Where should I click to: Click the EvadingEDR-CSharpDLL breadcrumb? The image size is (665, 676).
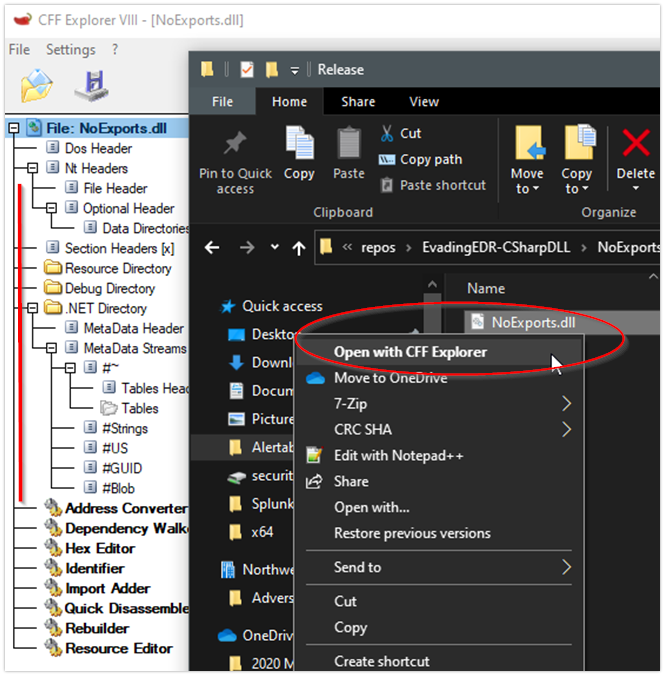(x=496, y=247)
